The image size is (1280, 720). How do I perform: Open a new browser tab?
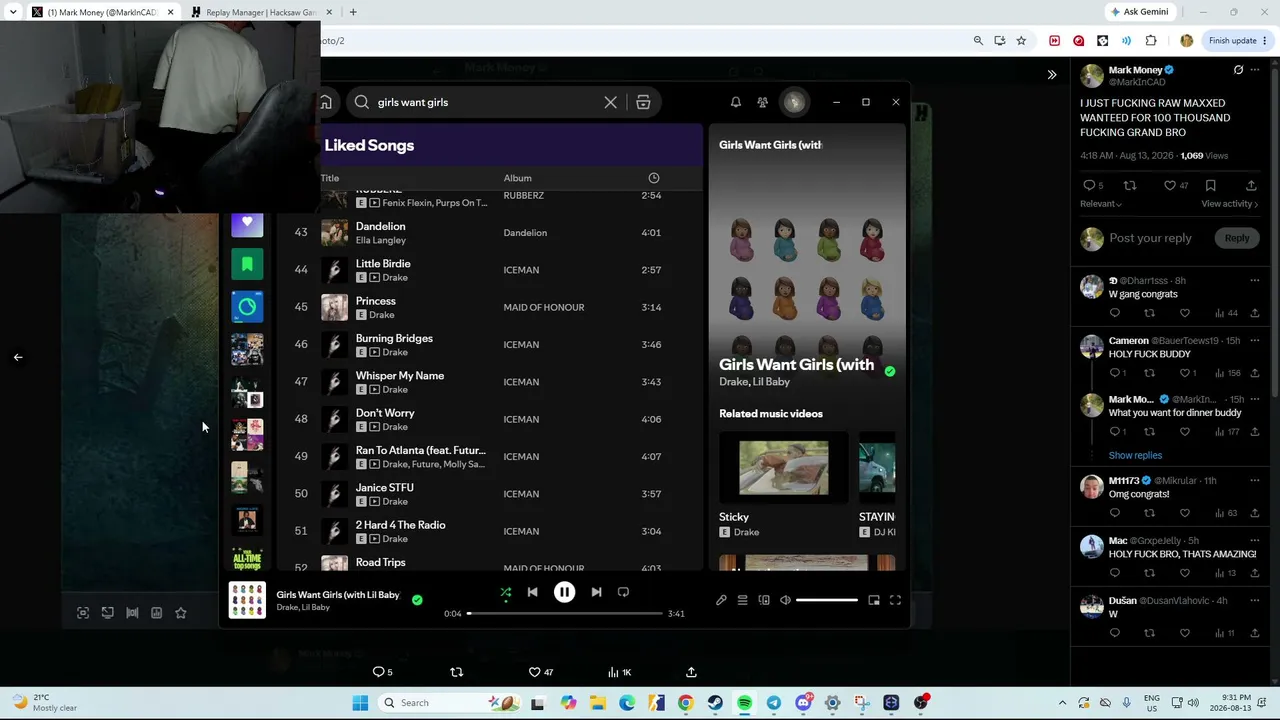(x=353, y=12)
